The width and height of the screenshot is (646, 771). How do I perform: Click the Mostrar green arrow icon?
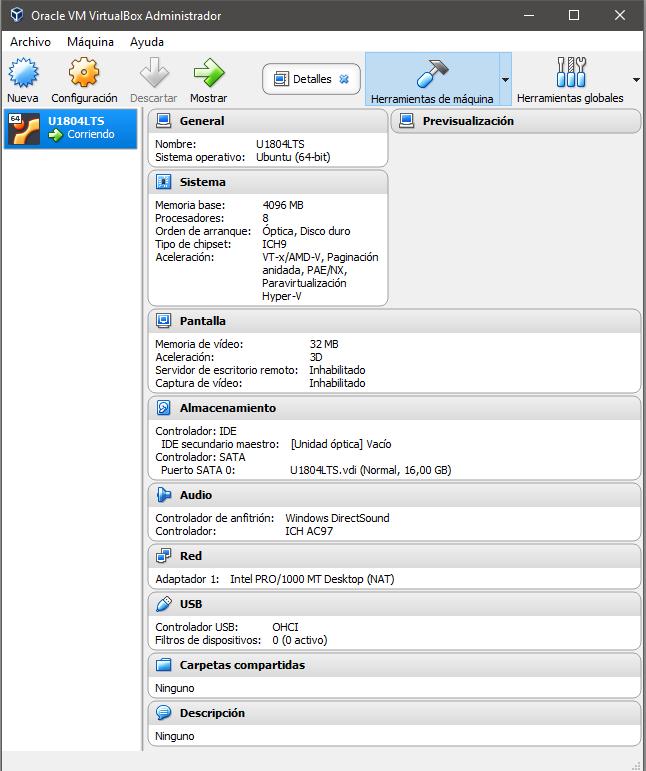point(208,72)
